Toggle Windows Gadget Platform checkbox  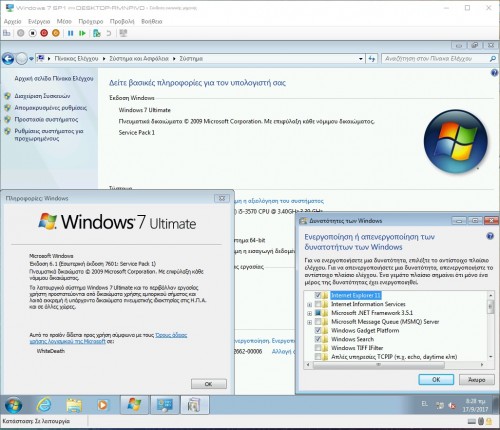[x=318, y=330]
